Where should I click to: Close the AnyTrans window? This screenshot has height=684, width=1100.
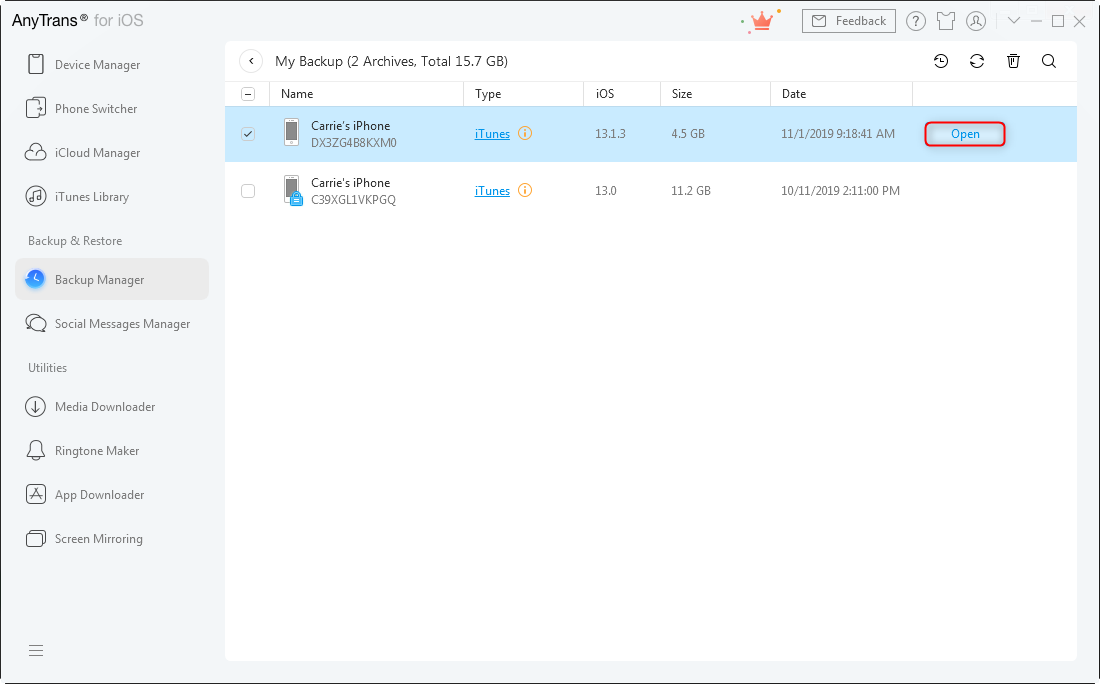pyautogui.click(x=1080, y=21)
